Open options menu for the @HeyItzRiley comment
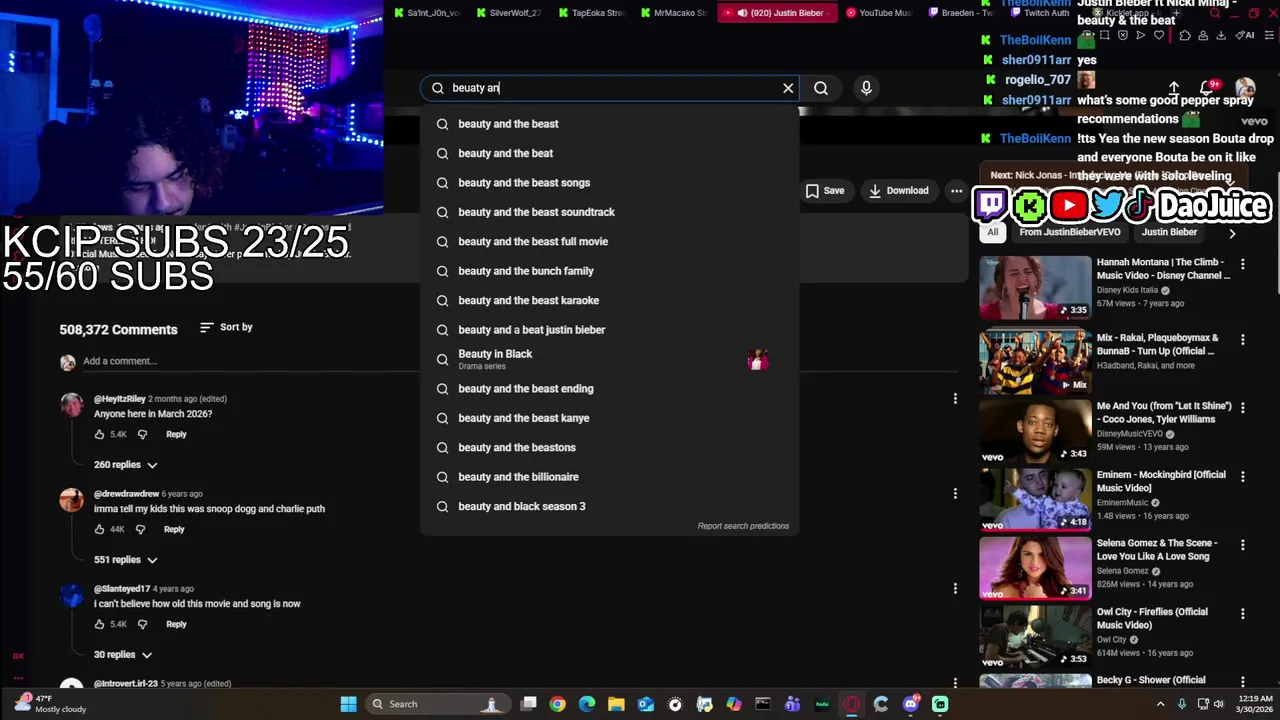Screen dimensions: 1280x720 click(x=955, y=399)
